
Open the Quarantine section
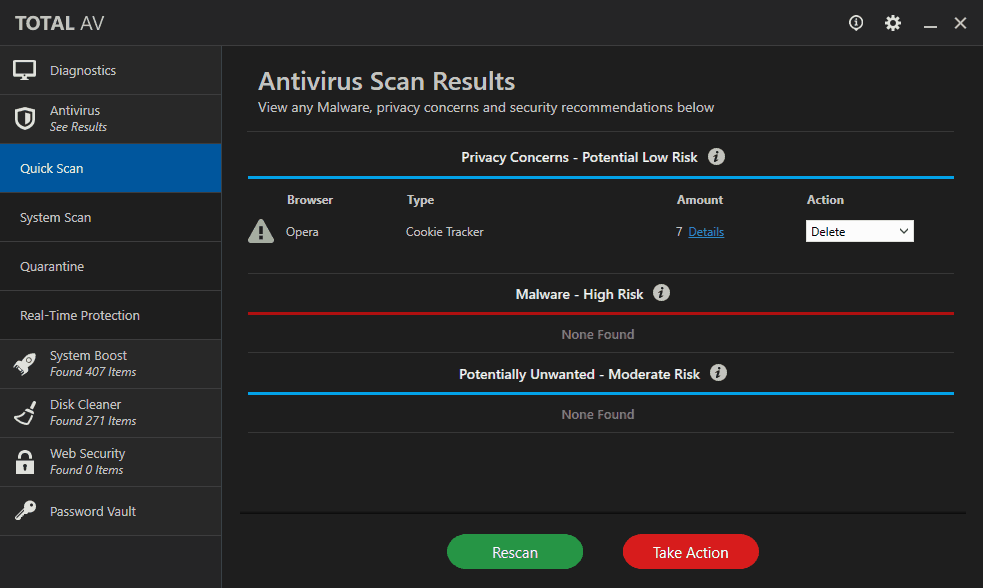click(x=110, y=266)
